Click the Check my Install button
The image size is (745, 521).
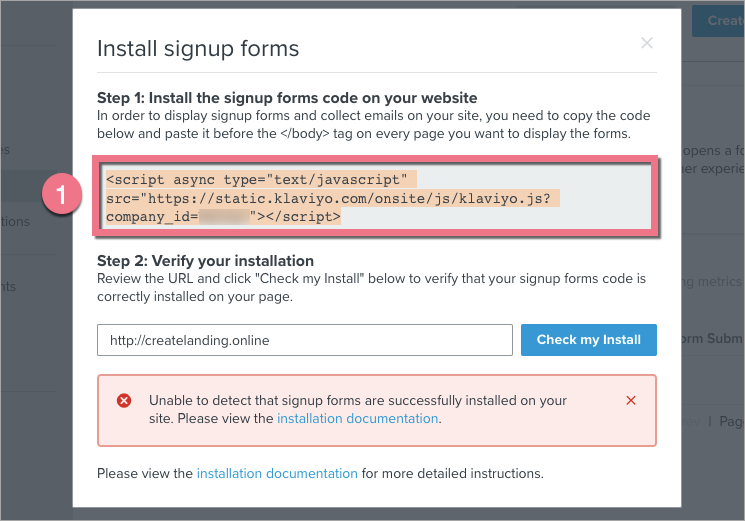[x=588, y=340]
